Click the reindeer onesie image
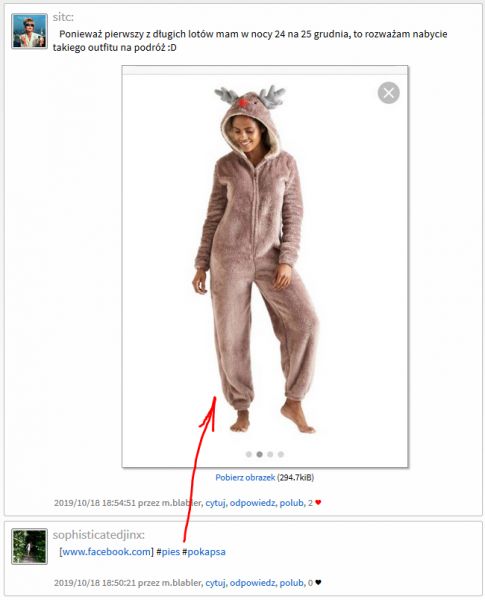The width and height of the screenshot is (485, 600). pyautogui.click(x=256, y=258)
